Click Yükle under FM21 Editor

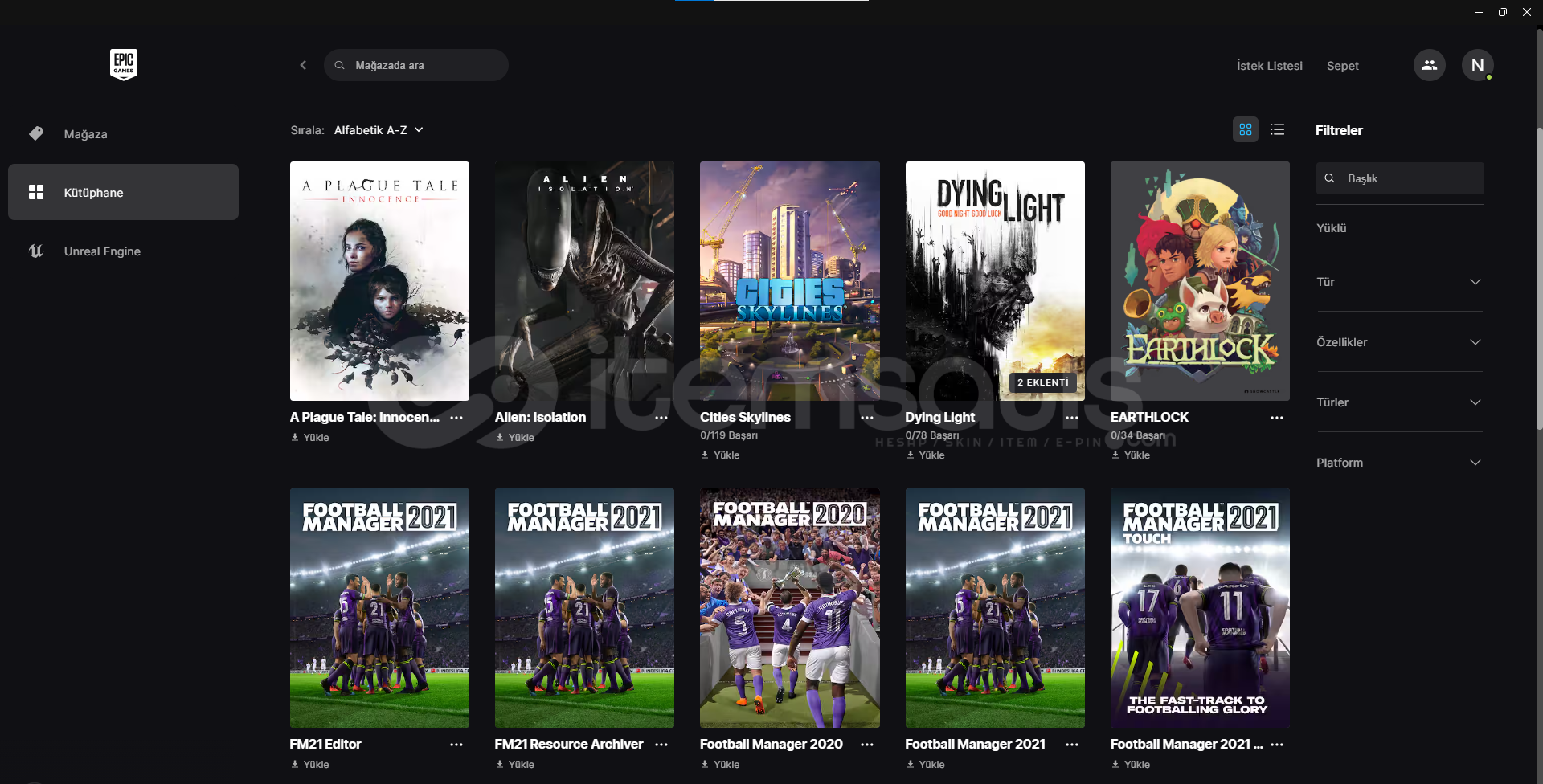tap(310, 765)
